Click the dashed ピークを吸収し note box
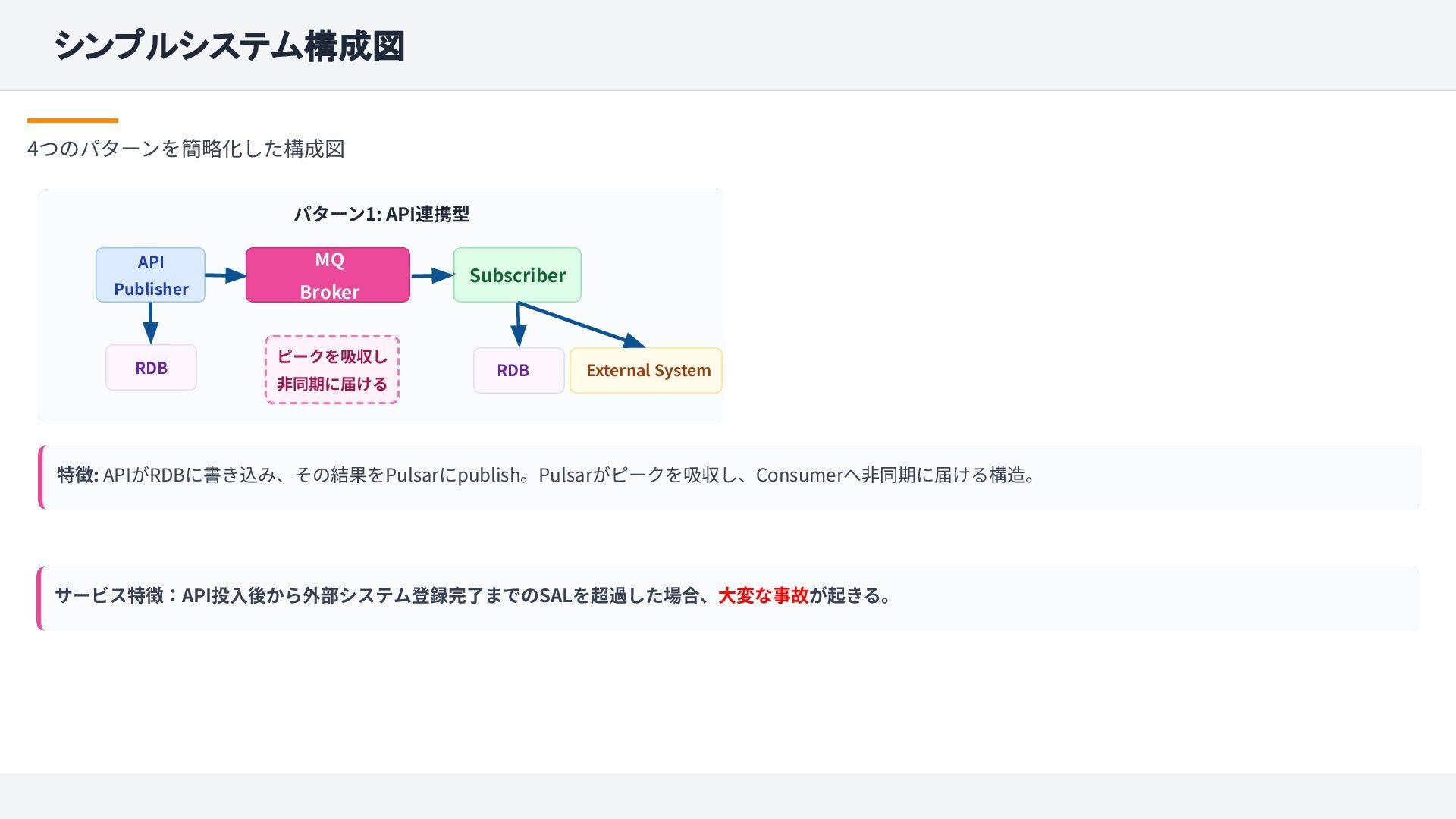Viewport: 1456px width, 819px height. coord(332,370)
